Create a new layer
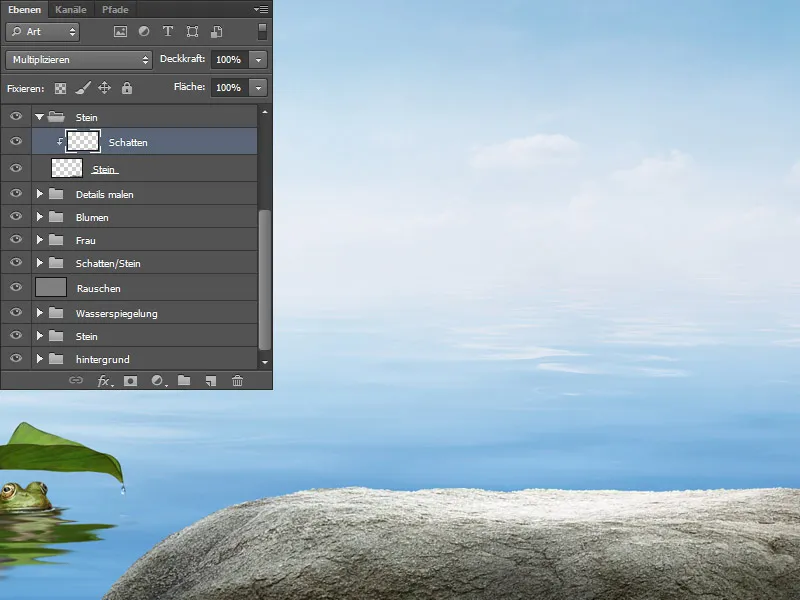Viewport: 800px width, 600px height. click(211, 381)
